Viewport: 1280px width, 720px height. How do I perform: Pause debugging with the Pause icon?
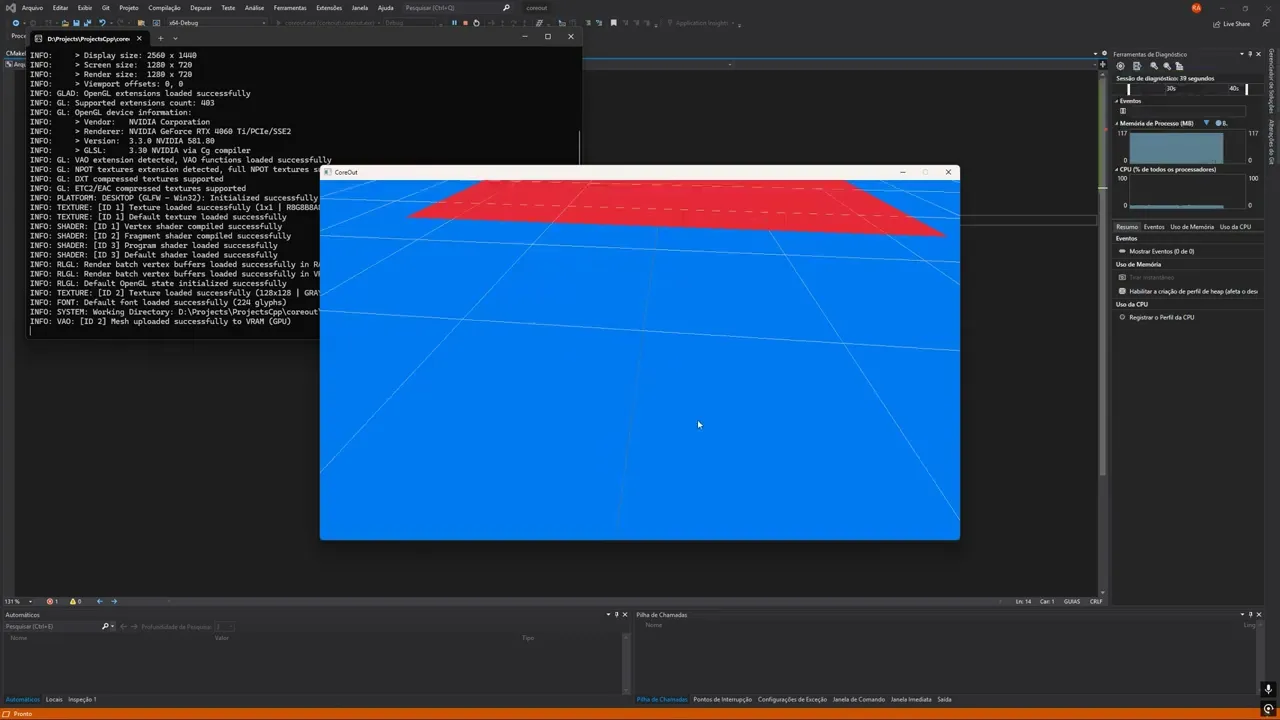[x=454, y=22]
